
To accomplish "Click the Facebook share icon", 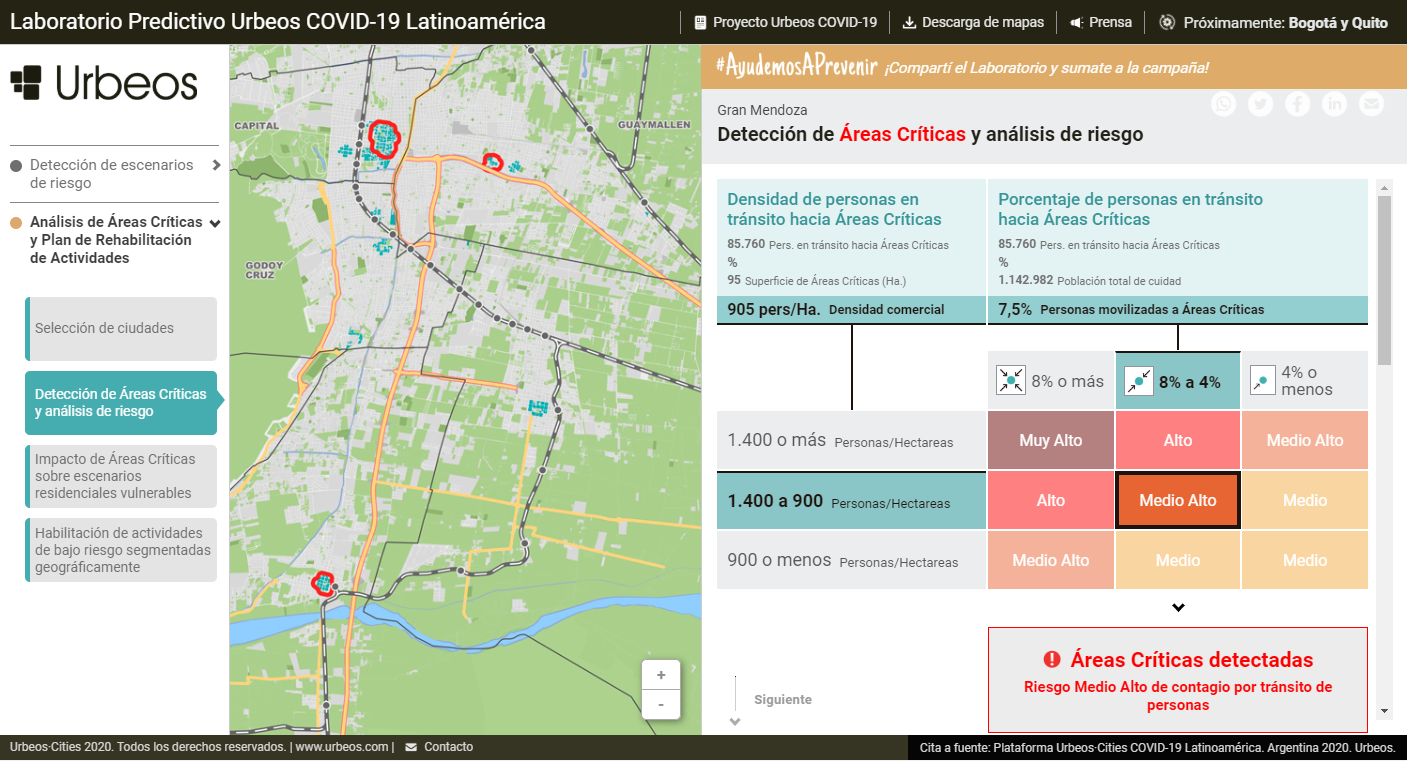I will (x=1297, y=104).
